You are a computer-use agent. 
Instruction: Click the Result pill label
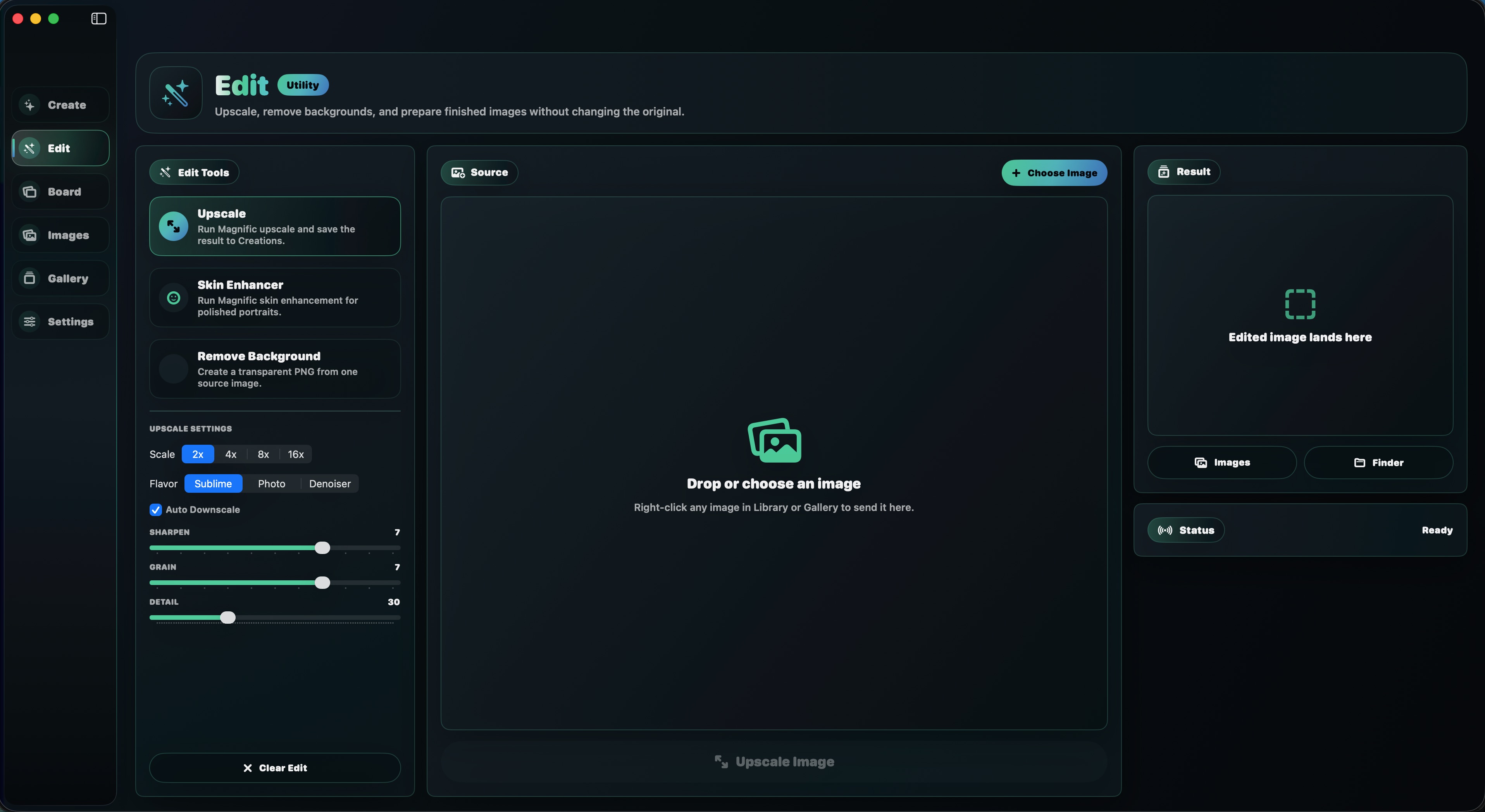point(1184,172)
